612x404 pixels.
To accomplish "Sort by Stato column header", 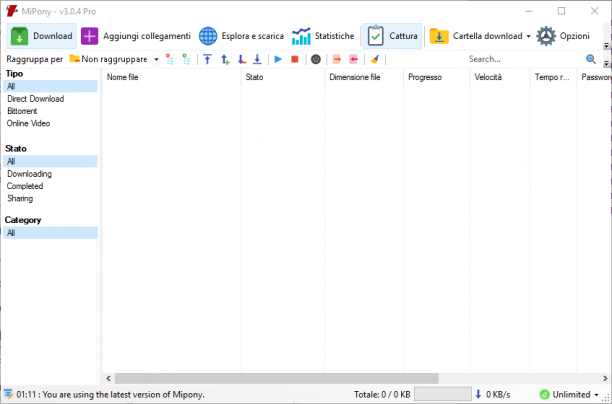I will point(283,77).
